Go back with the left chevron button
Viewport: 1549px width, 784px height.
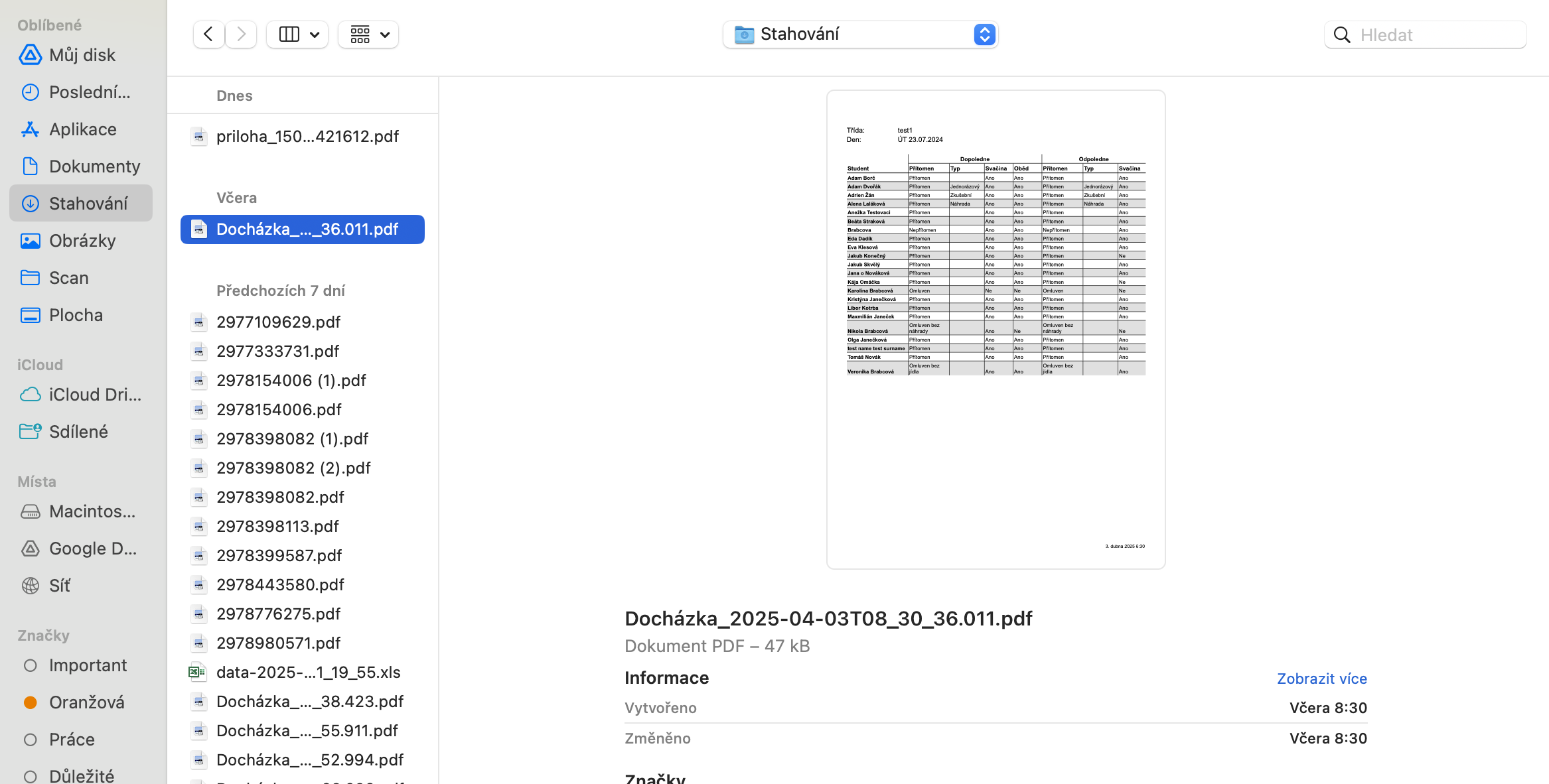208,34
